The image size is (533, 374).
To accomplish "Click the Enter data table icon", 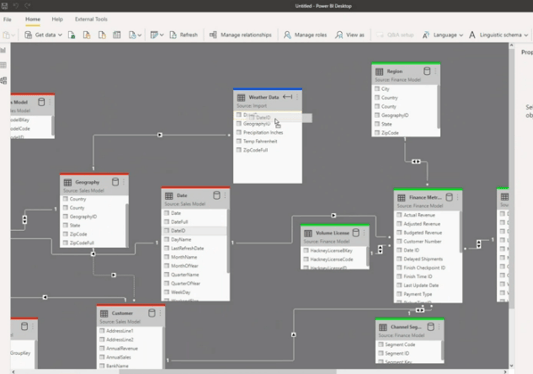I will [117, 35].
